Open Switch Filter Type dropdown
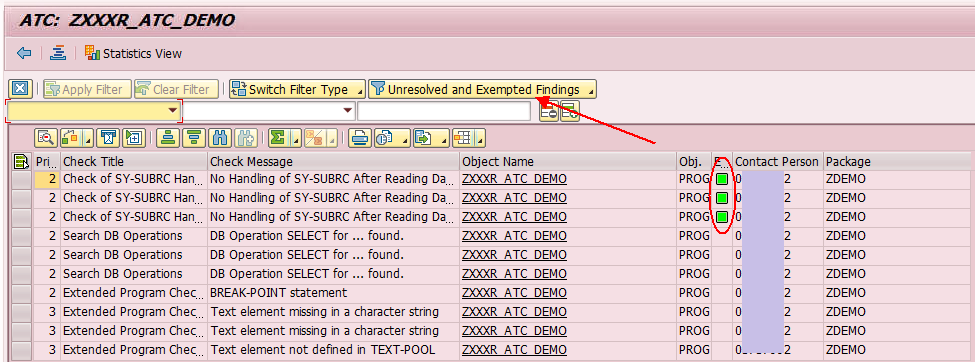Viewport: 975px width, 362px height. pos(297,90)
